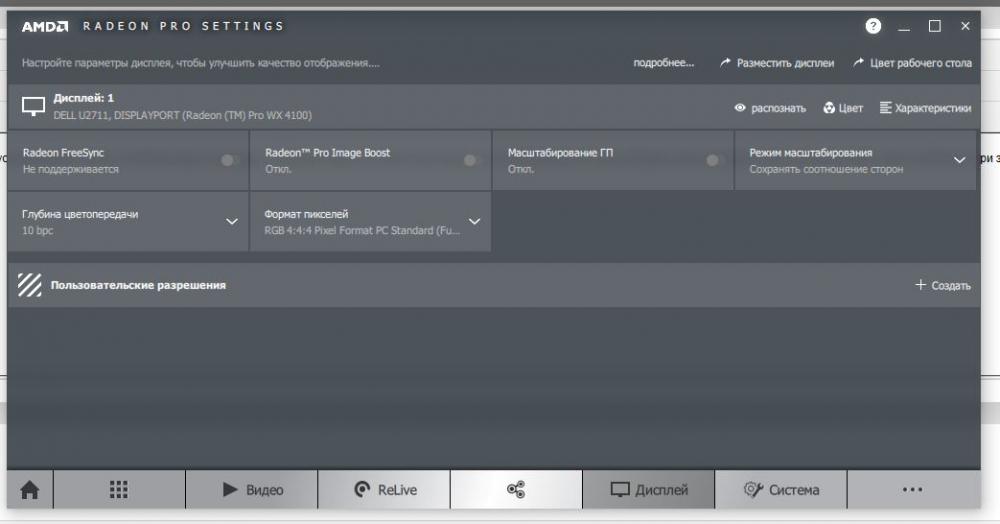1000x524 pixels.
Task: Go to Home via house icon
Action: click(30, 490)
